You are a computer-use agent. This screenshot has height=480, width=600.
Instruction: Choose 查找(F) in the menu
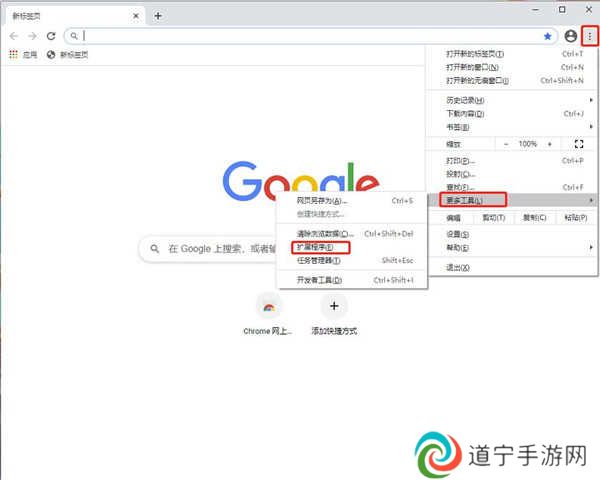[513, 187]
